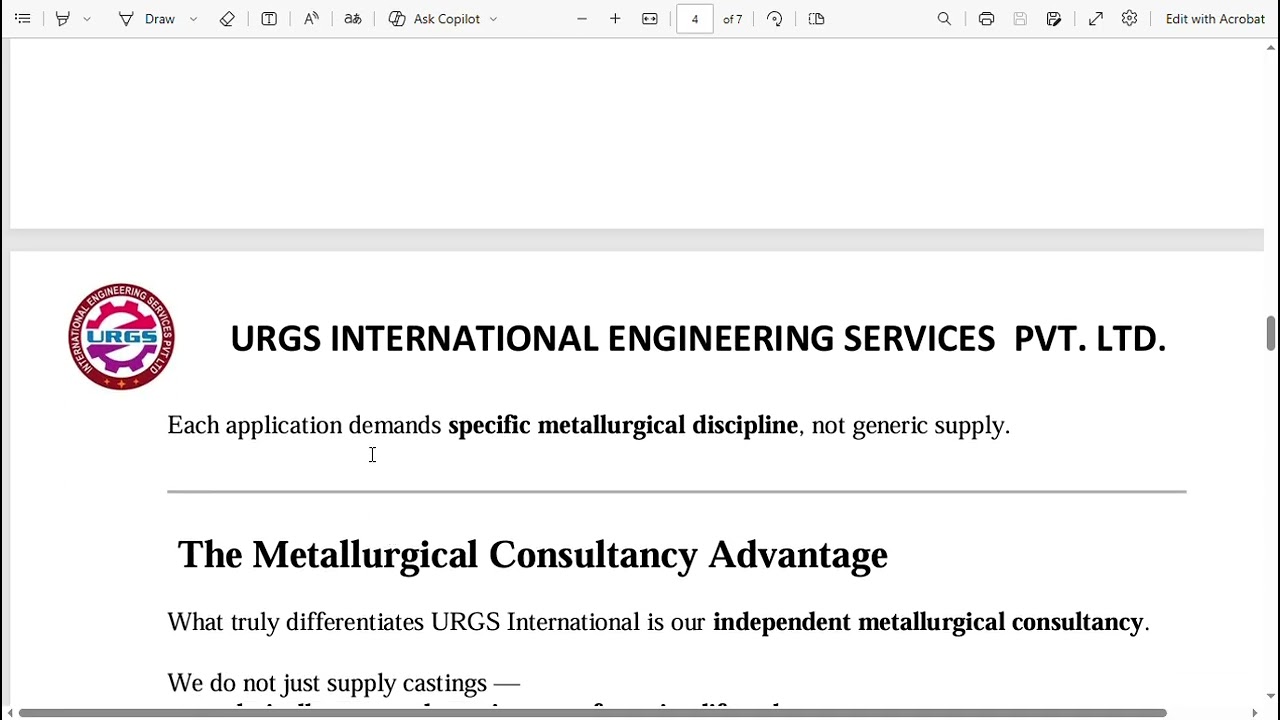
Task: Click the Save as icon
Action: click(1054, 19)
